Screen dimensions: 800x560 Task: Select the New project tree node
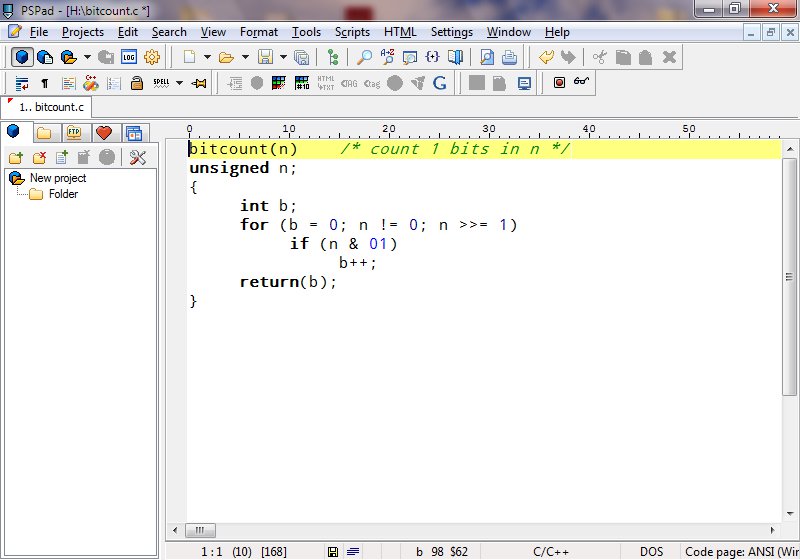pos(58,178)
